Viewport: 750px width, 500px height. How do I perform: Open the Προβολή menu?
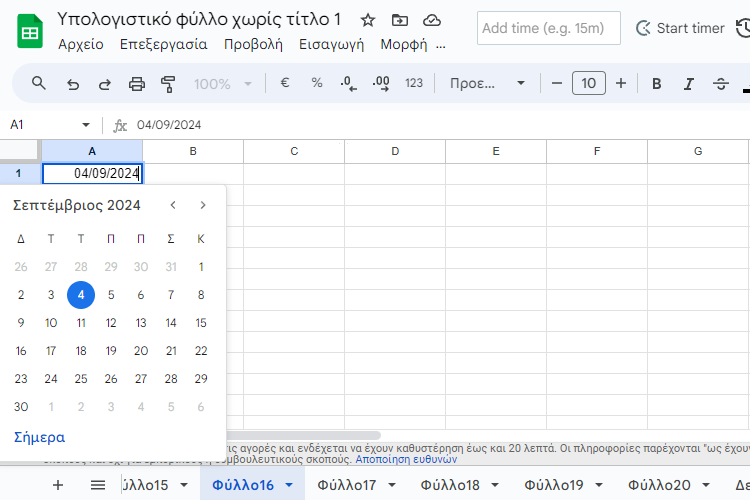253,44
